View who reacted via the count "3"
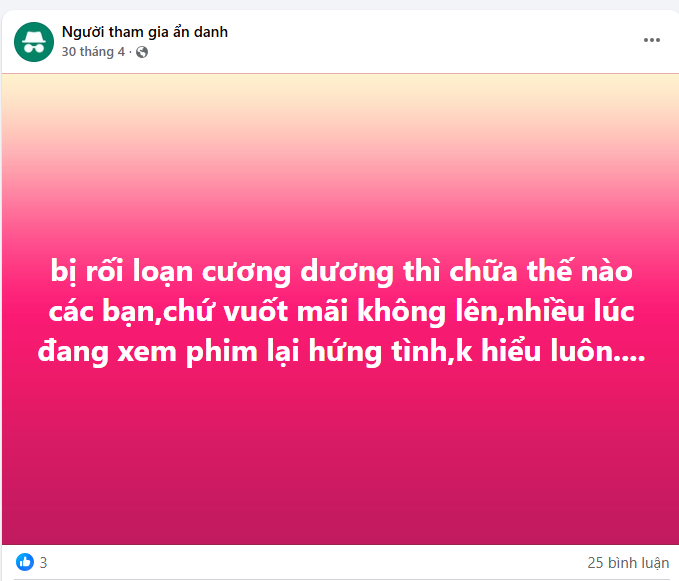679x581 pixels. pos(43,562)
